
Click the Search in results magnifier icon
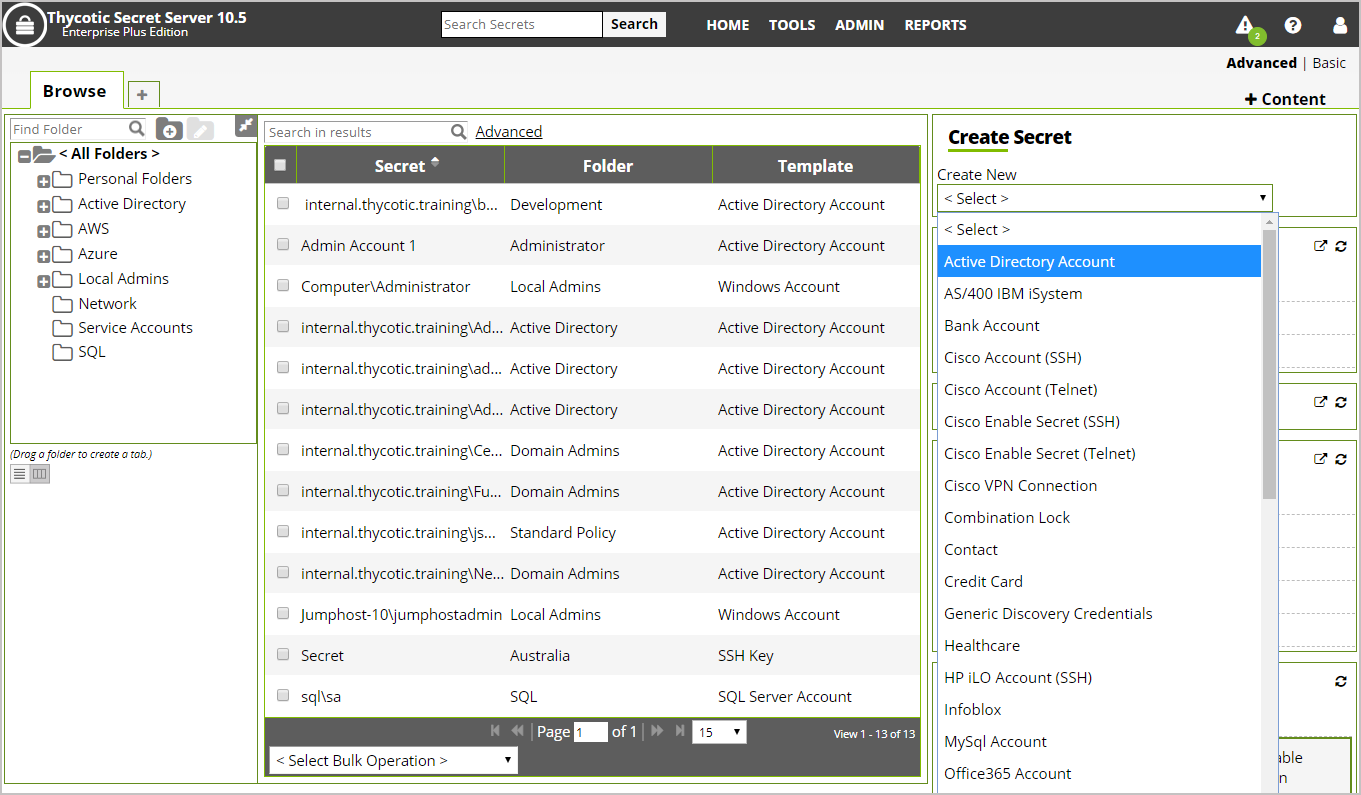pyautogui.click(x=459, y=131)
